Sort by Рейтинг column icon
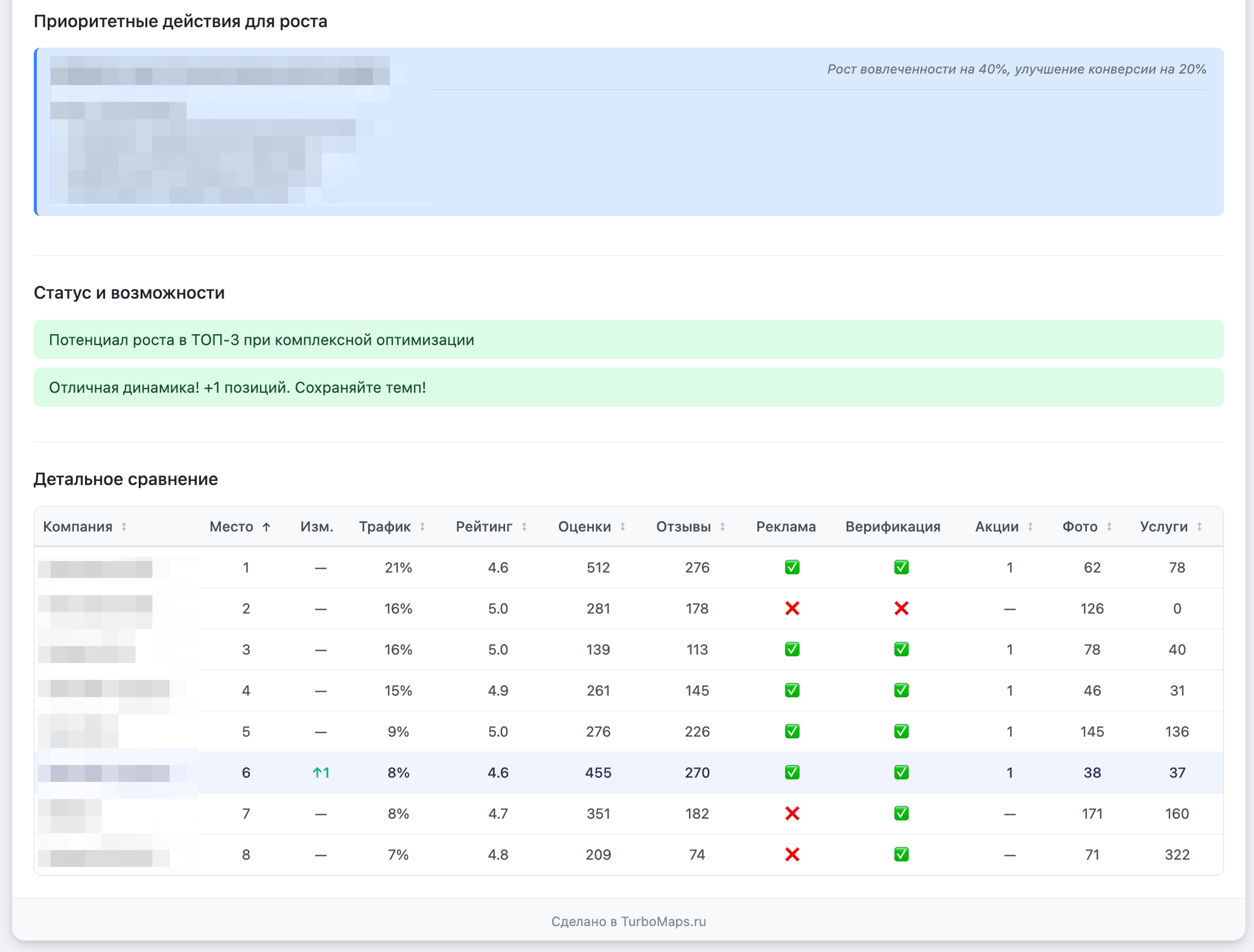Screen dimensions: 1254x952 pyautogui.click(x=524, y=527)
